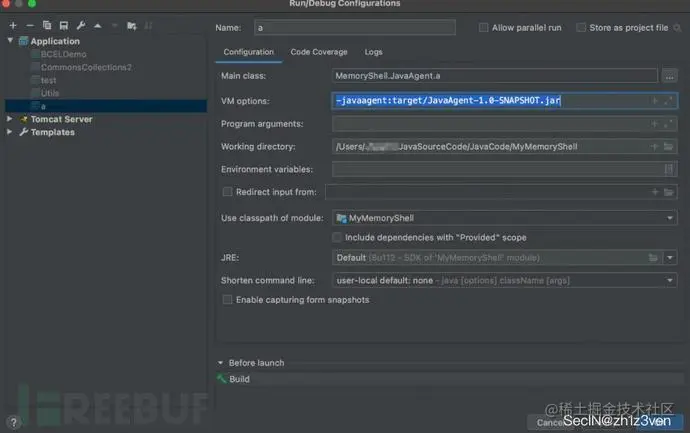690x433 pixels.
Task: Copy the selected configuration
Action: (x=47, y=26)
